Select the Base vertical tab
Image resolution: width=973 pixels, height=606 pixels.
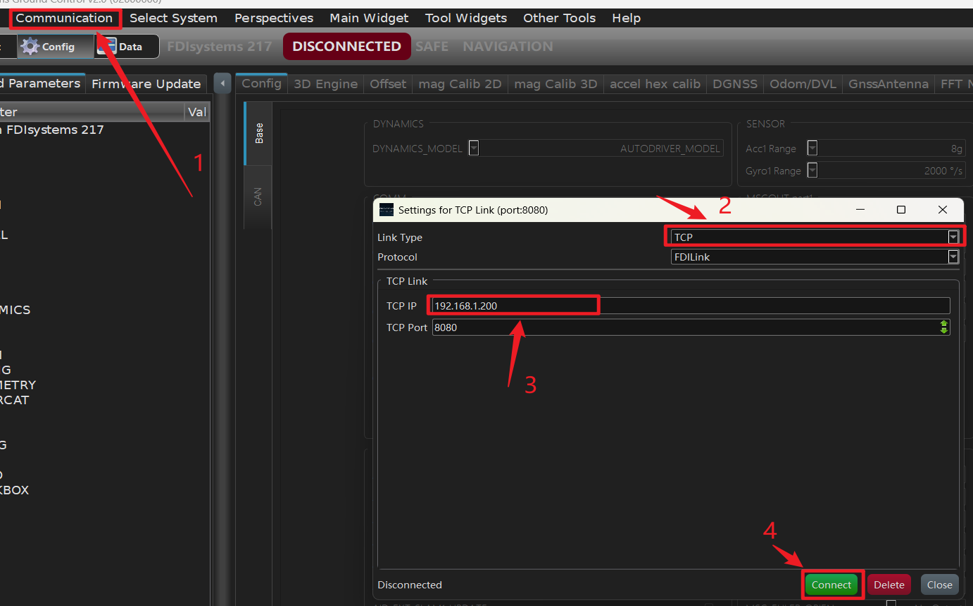[x=258, y=133]
